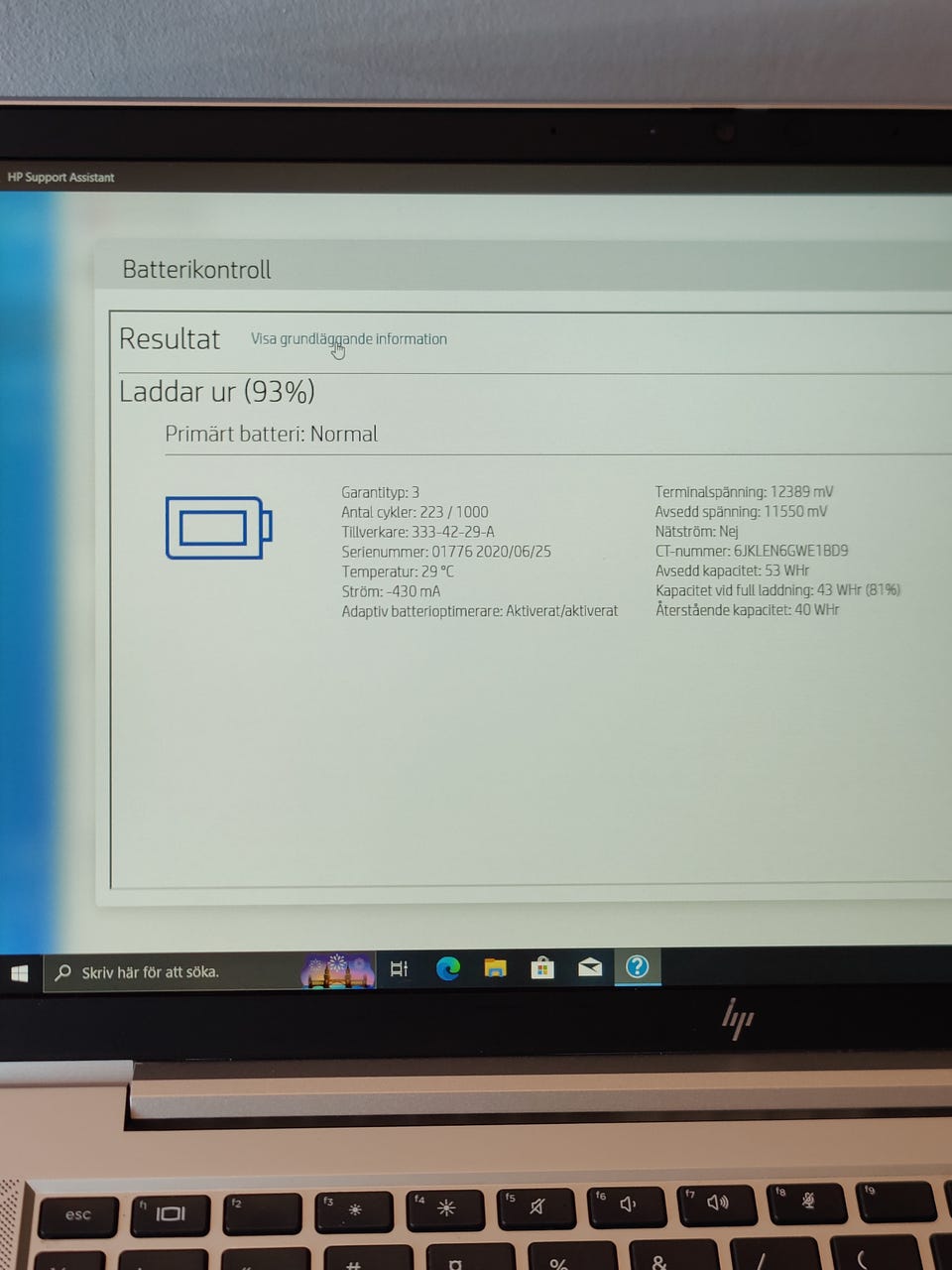Screen dimensions: 952x1270
Task: Open Task View from the taskbar
Action: pos(399,969)
